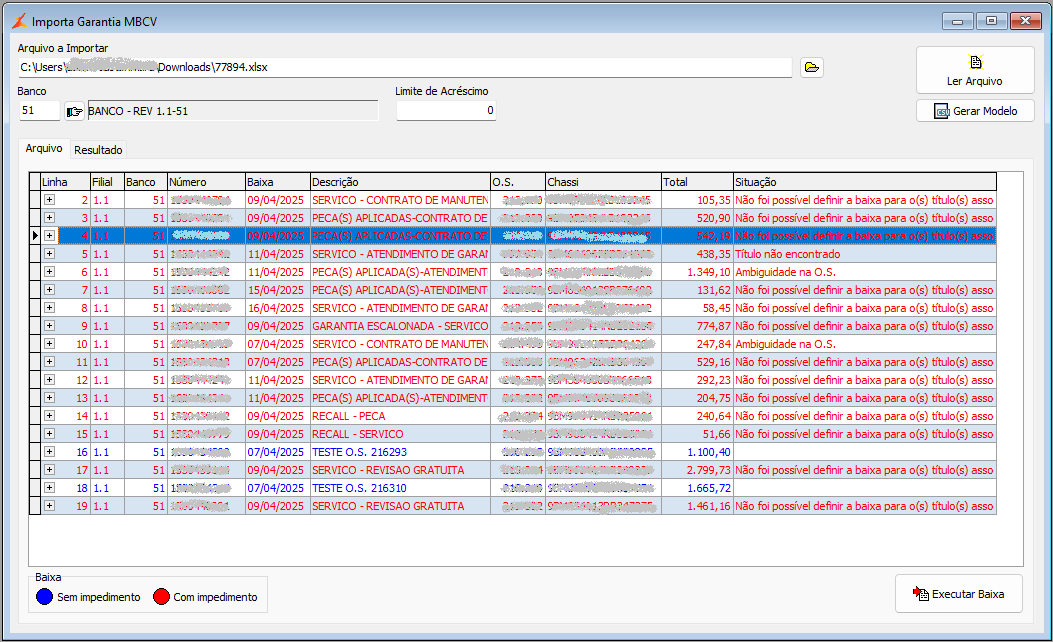Image resolution: width=1053 pixels, height=642 pixels.
Task: Click the Banco code field containing 51
Action: click(x=40, y=111)
